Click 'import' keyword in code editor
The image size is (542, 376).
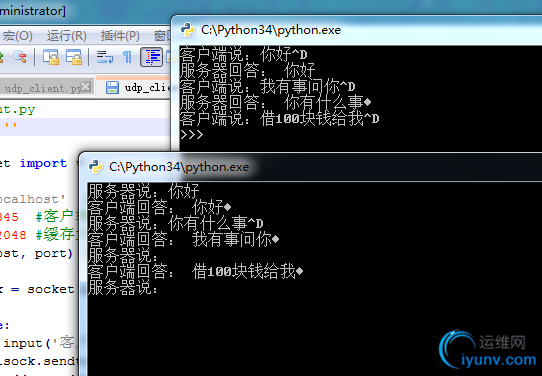pyautogui.click(x=43, y=163)
